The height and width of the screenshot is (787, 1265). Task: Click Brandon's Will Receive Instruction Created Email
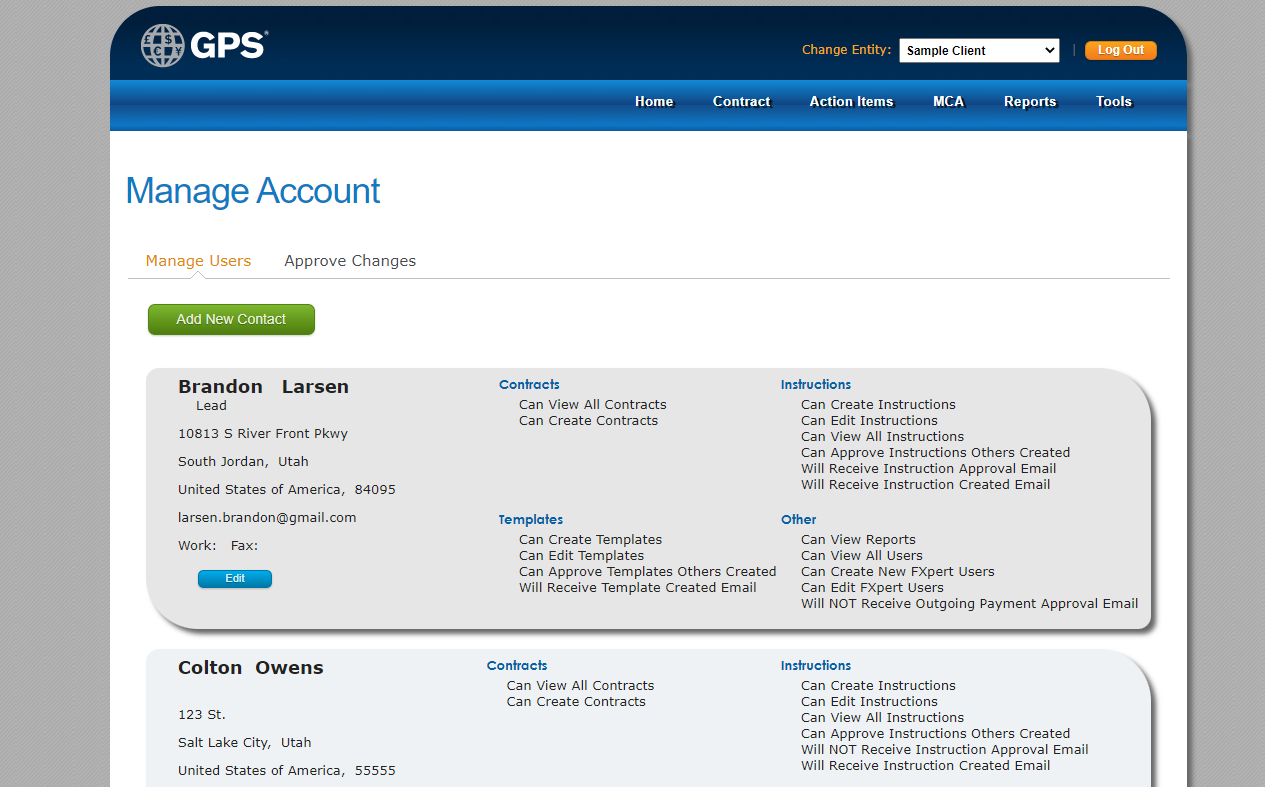(925, 485)
